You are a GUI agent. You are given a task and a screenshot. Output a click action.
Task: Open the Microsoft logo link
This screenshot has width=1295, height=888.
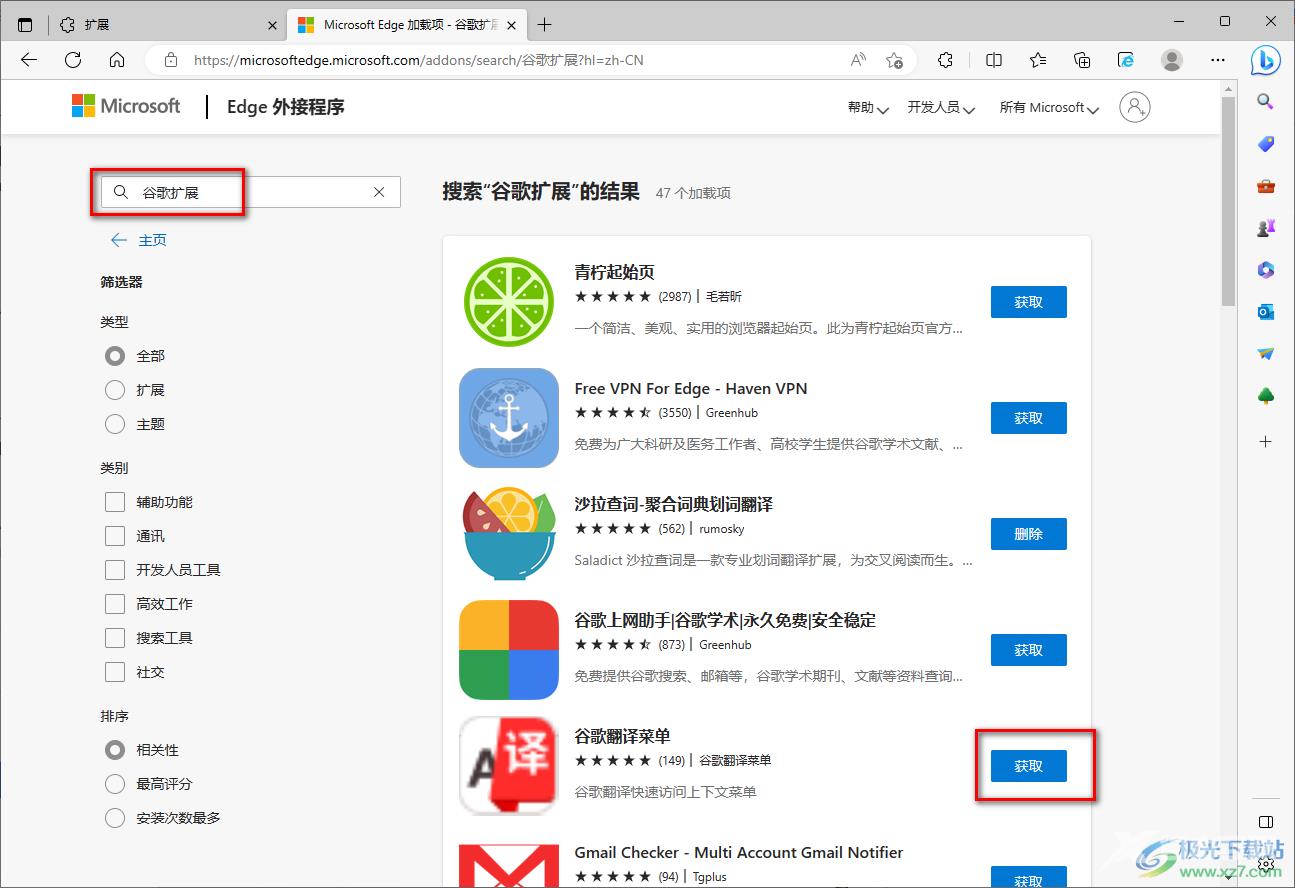point(126,106)
